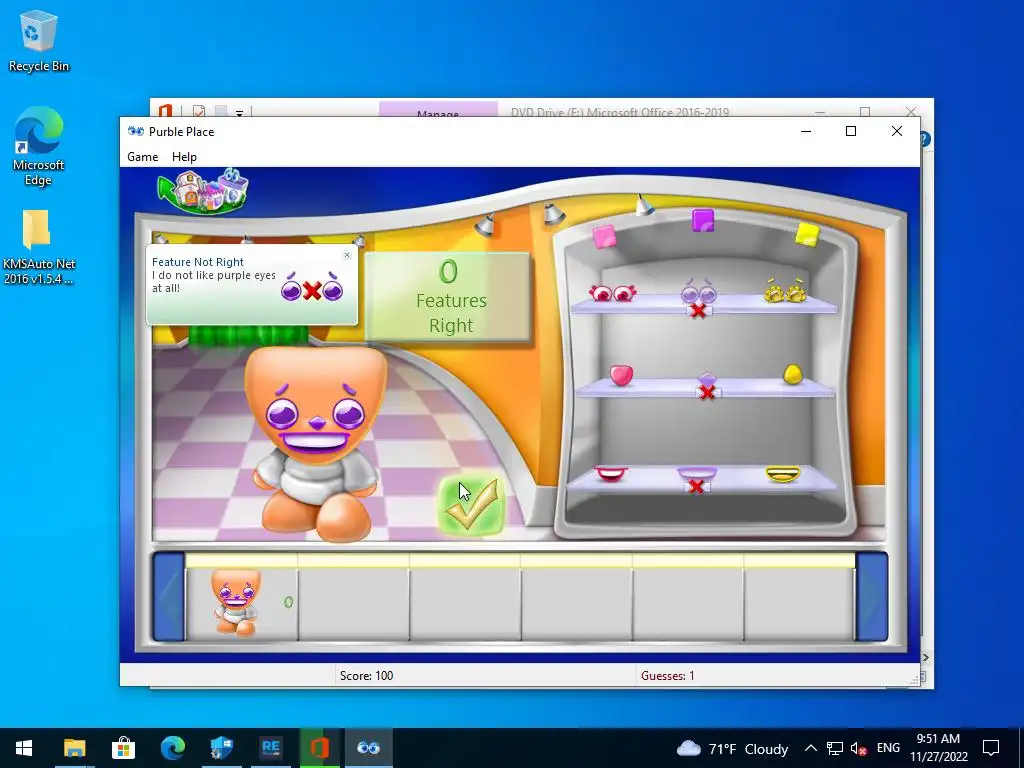1024x768 pixels.
Task: Open the notification center icon
Action: click(x=991, y=748)
